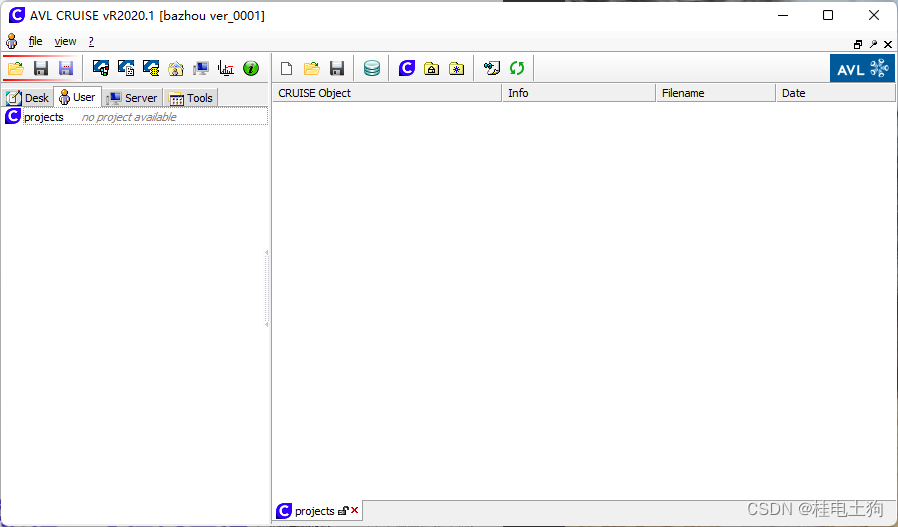The image size is (898, 527).
Task: Click the open folder icon in right toolbar
Action: [312, 69]
